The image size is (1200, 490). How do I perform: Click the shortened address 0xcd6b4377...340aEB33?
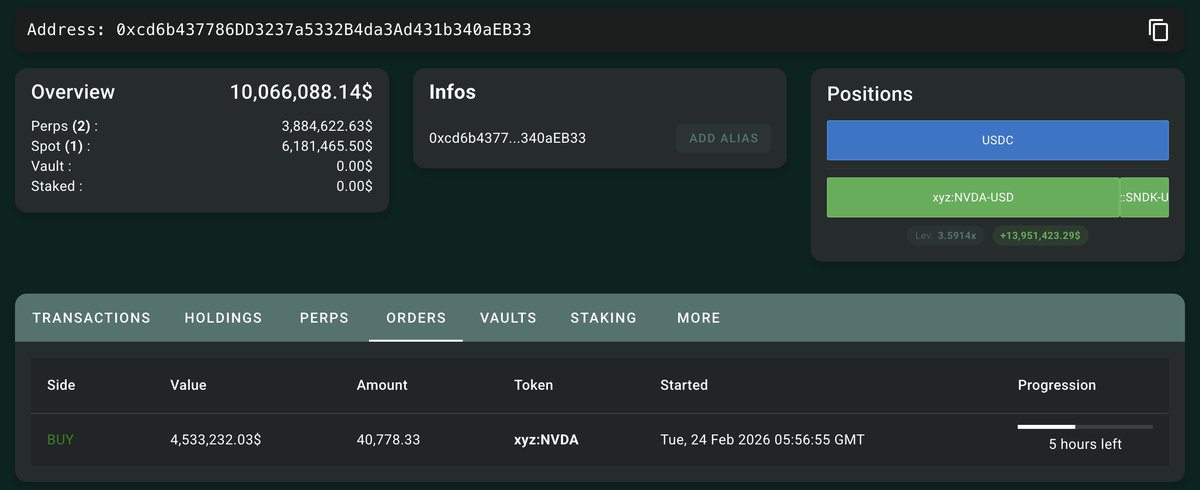(507, 138)
